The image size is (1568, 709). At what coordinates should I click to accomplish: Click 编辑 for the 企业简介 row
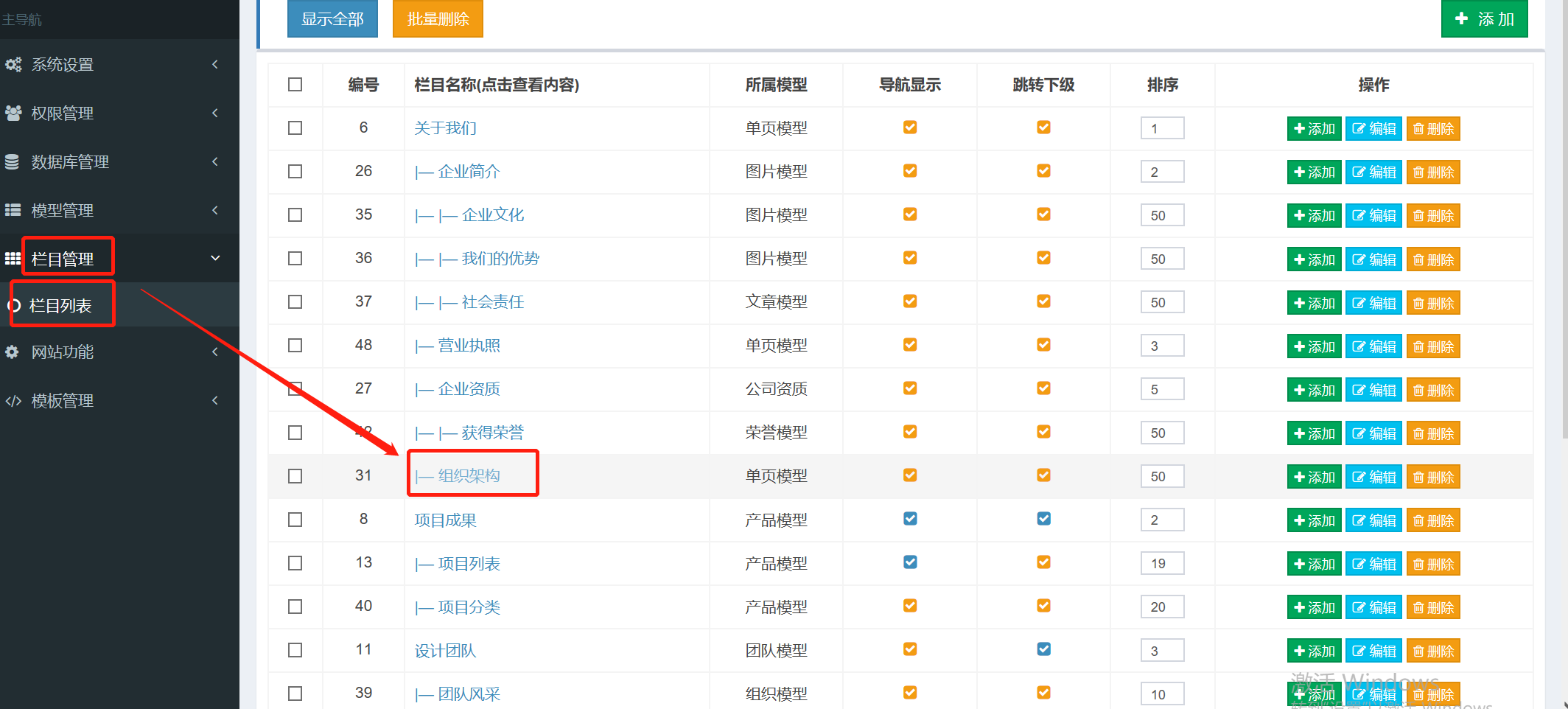(x=1374, y=172)
